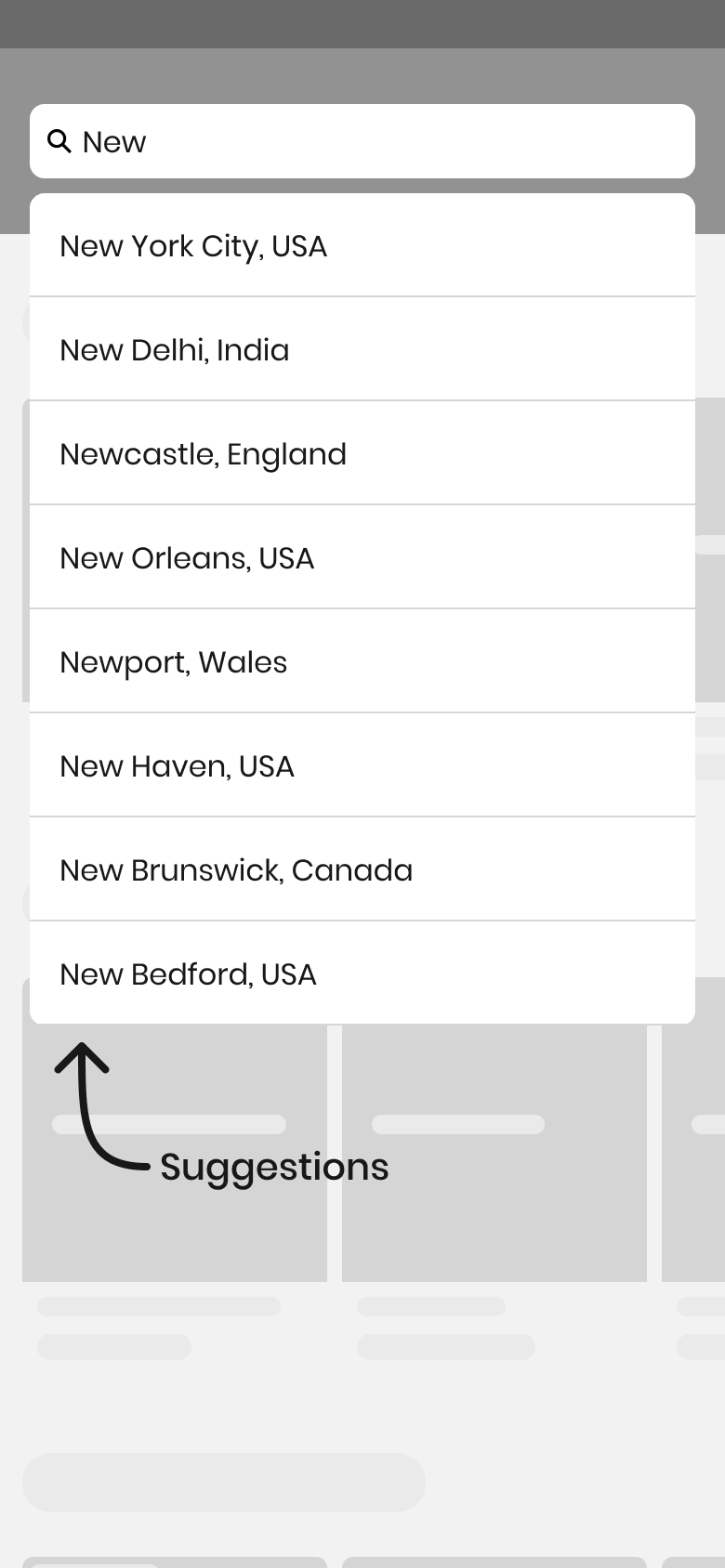Pick the Newcastle, England suggestion
725x1568 pixels.
pyautogui.click(x=362, y=454)
